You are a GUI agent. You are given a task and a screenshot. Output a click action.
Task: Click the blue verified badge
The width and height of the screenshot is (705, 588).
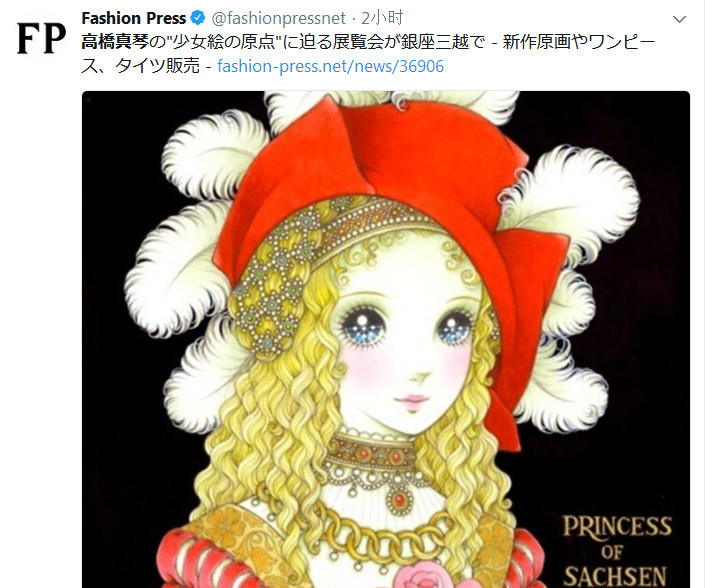[198, 18]
